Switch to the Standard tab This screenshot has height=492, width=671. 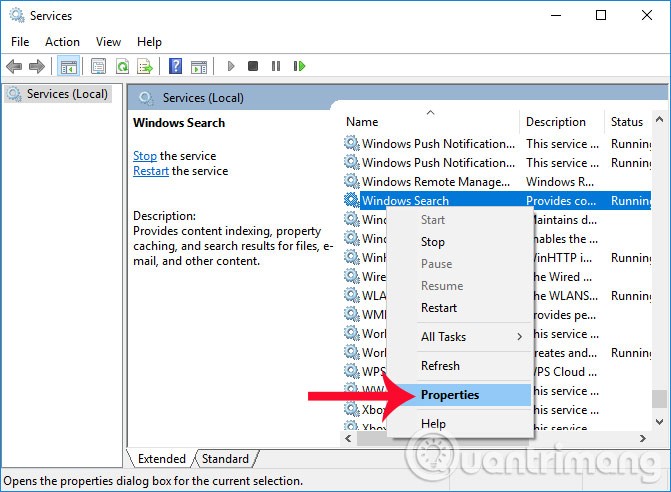click(x=225, y=459)
